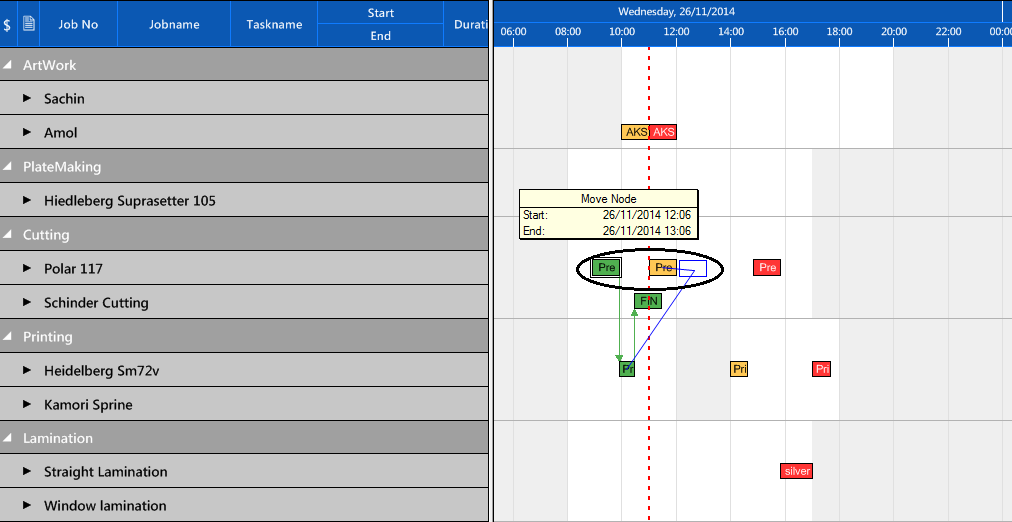Click the Window lamination machine name
This screenshot has width=1012, height=522.
click(105, 505)
